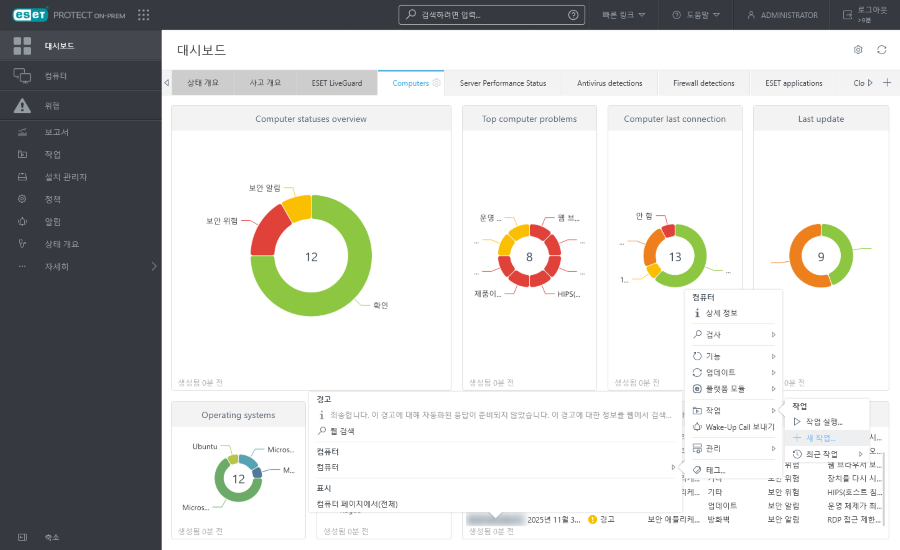Click the search field help question icon

[573, 15]
